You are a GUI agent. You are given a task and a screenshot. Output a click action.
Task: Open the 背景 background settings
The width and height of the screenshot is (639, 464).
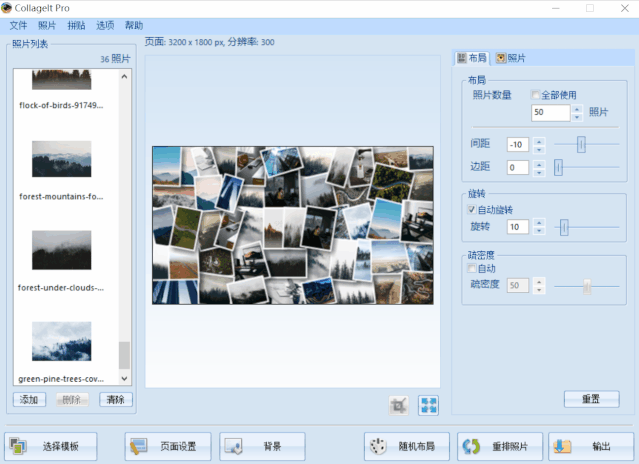[262, 446]
